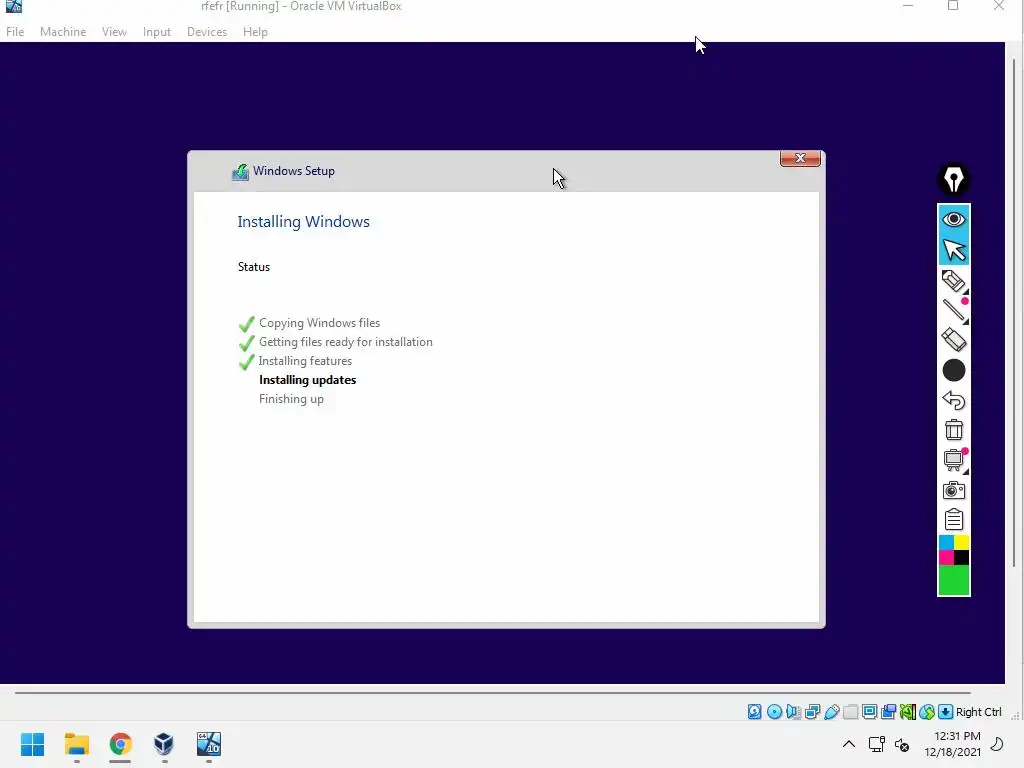Click the horizontal scrollbar below the VM
Screen dimensions: 1024x768
coord(492,692)
